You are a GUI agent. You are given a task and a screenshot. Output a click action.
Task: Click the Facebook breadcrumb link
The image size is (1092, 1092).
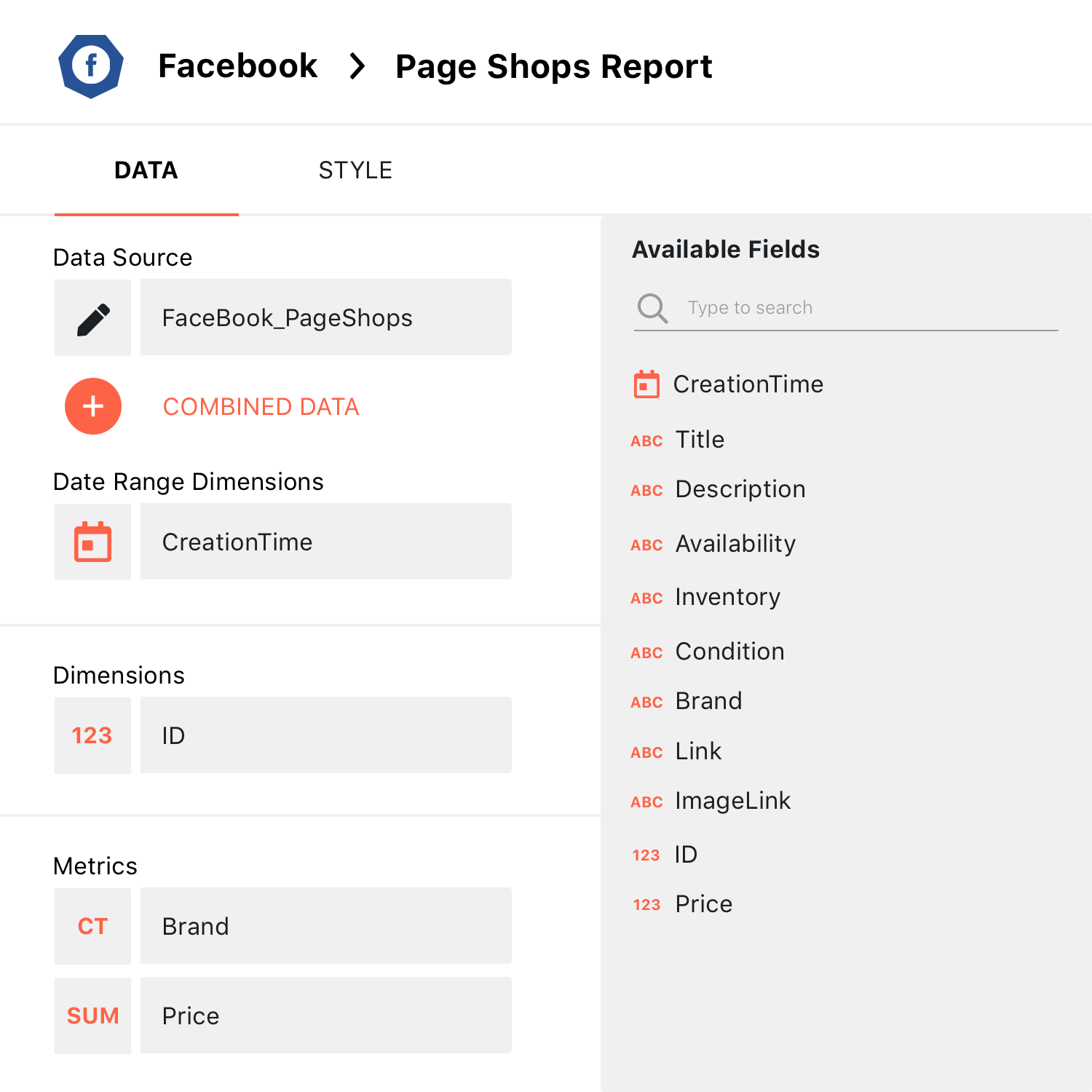coord(238,66)
